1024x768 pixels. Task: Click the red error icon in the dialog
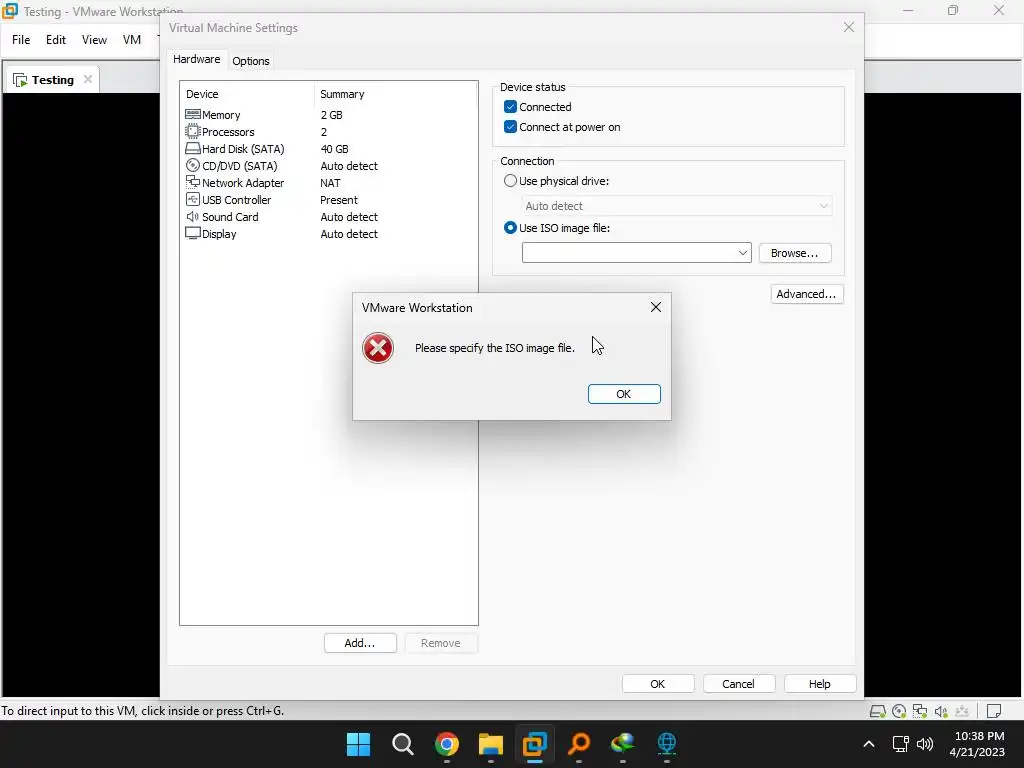tap(377, 348)
